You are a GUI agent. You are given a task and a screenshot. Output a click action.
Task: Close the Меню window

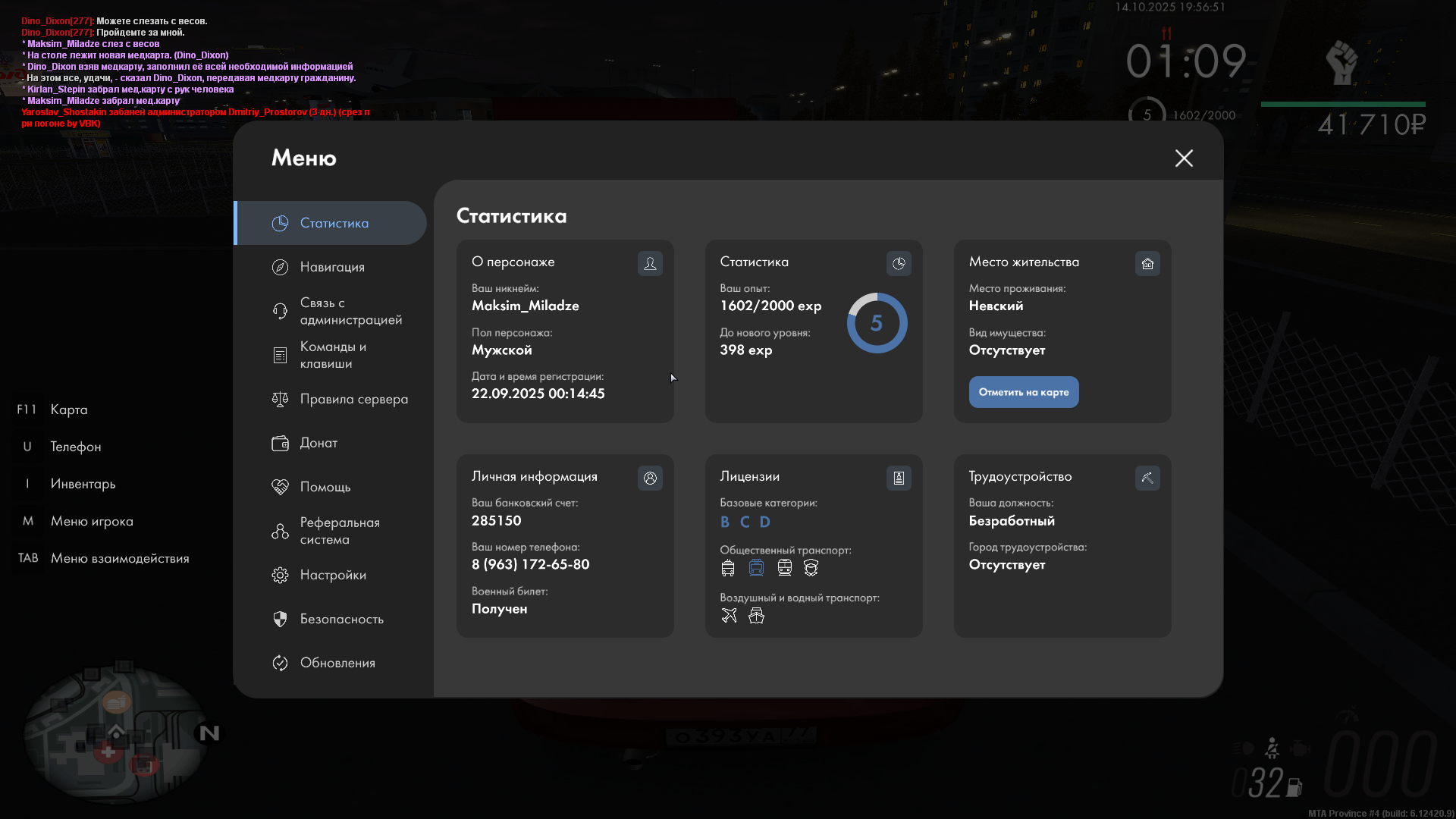coord(1184,158)
